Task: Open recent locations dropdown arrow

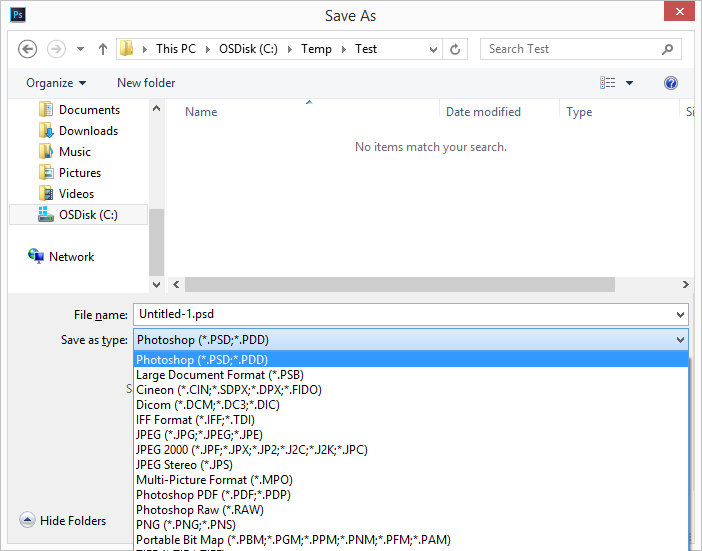Action: coord(81,49)
